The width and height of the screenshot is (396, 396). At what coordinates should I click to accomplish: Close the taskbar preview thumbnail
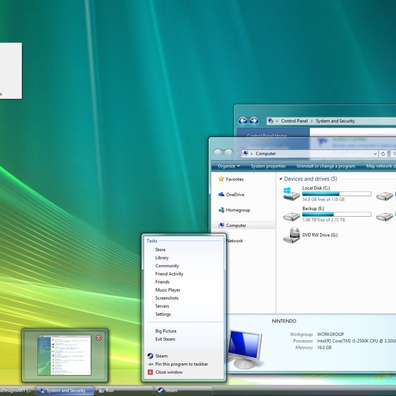[x=99, y=338]
